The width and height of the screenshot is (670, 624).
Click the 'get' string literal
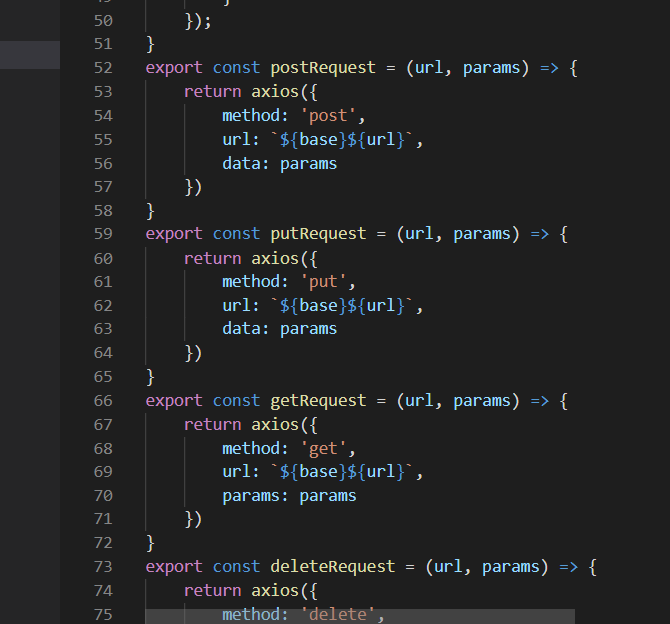[323, 449]
